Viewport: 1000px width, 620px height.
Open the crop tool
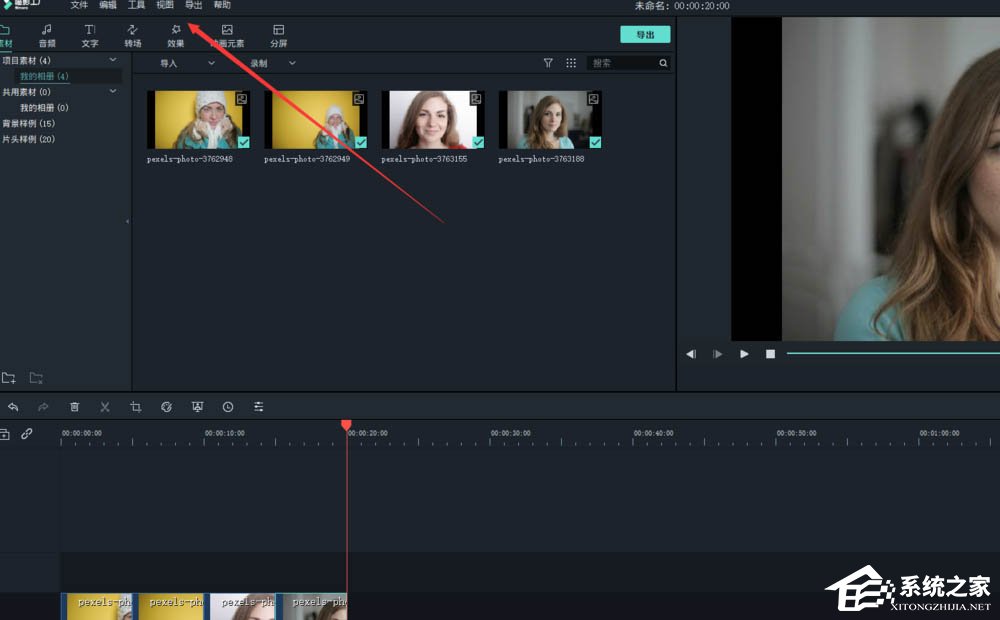[x=135, y=407]
